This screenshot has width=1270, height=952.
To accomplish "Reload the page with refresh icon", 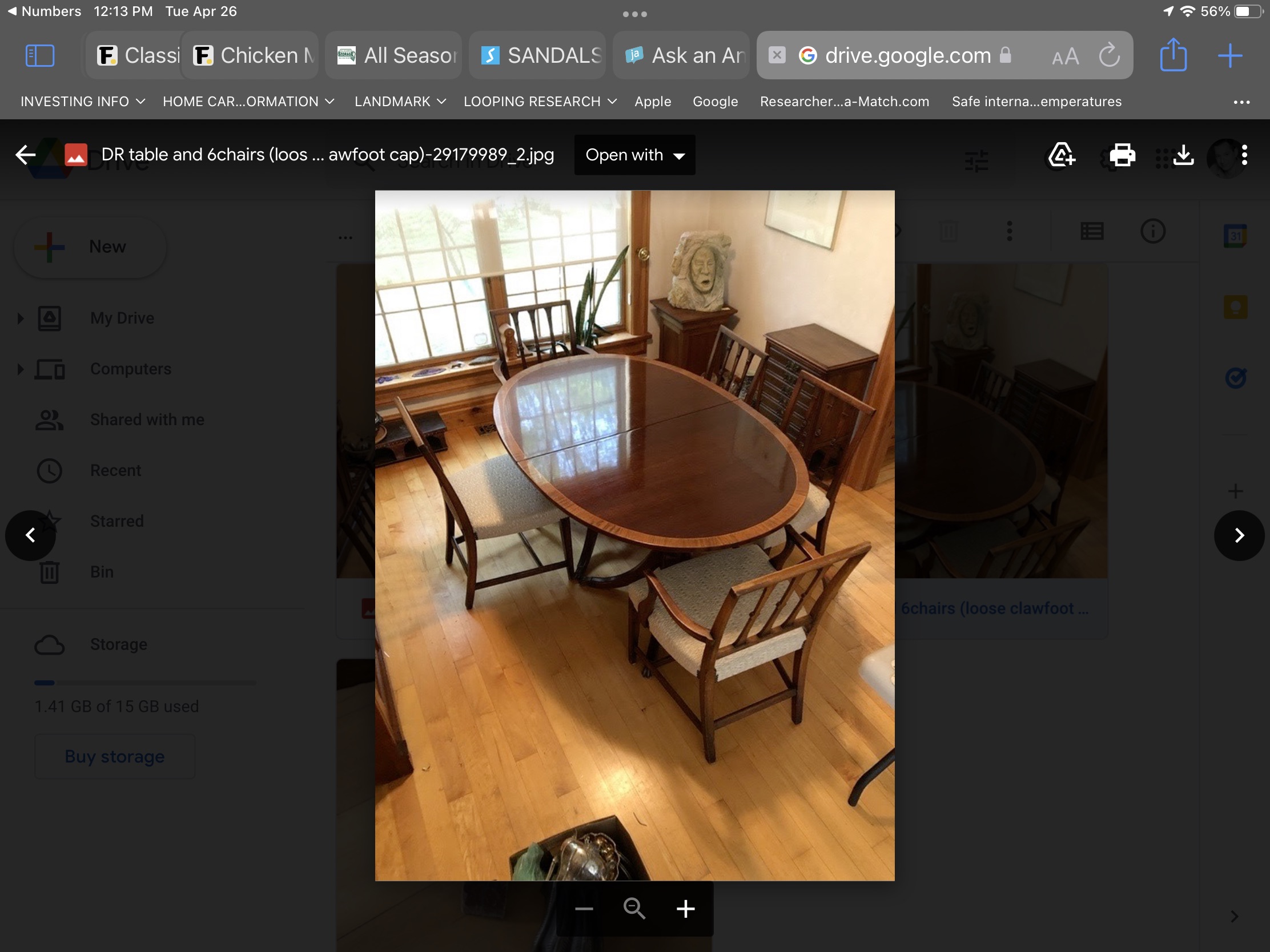I will click(1108, 56).
